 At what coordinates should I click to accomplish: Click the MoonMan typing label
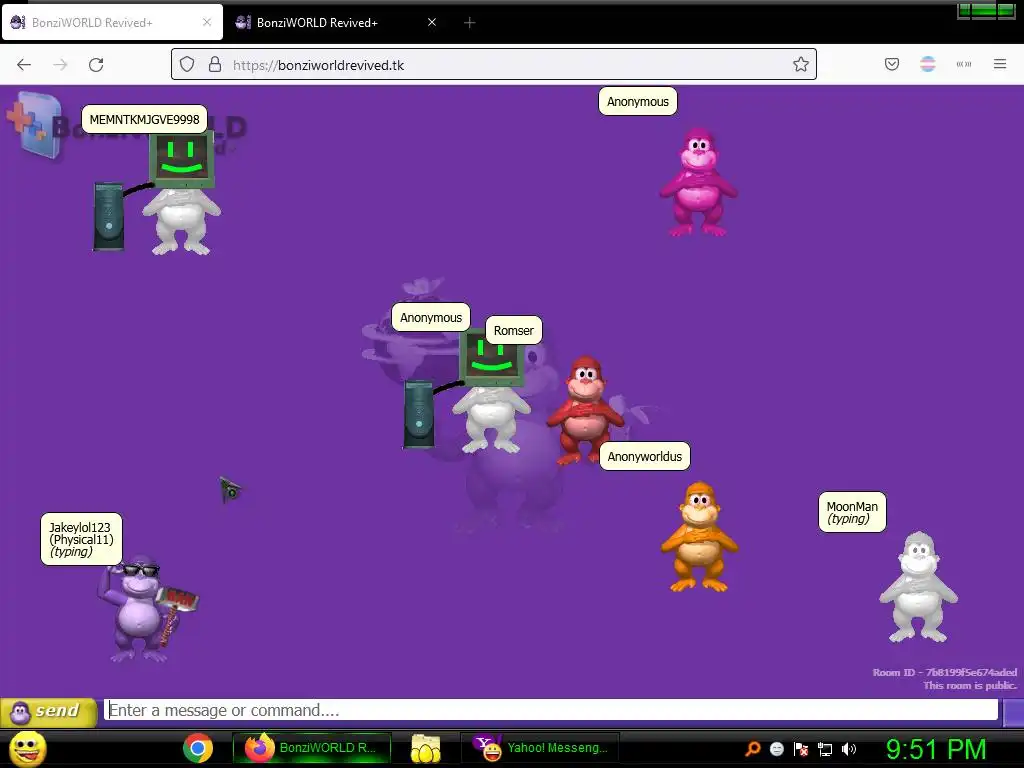pos(852,513)
